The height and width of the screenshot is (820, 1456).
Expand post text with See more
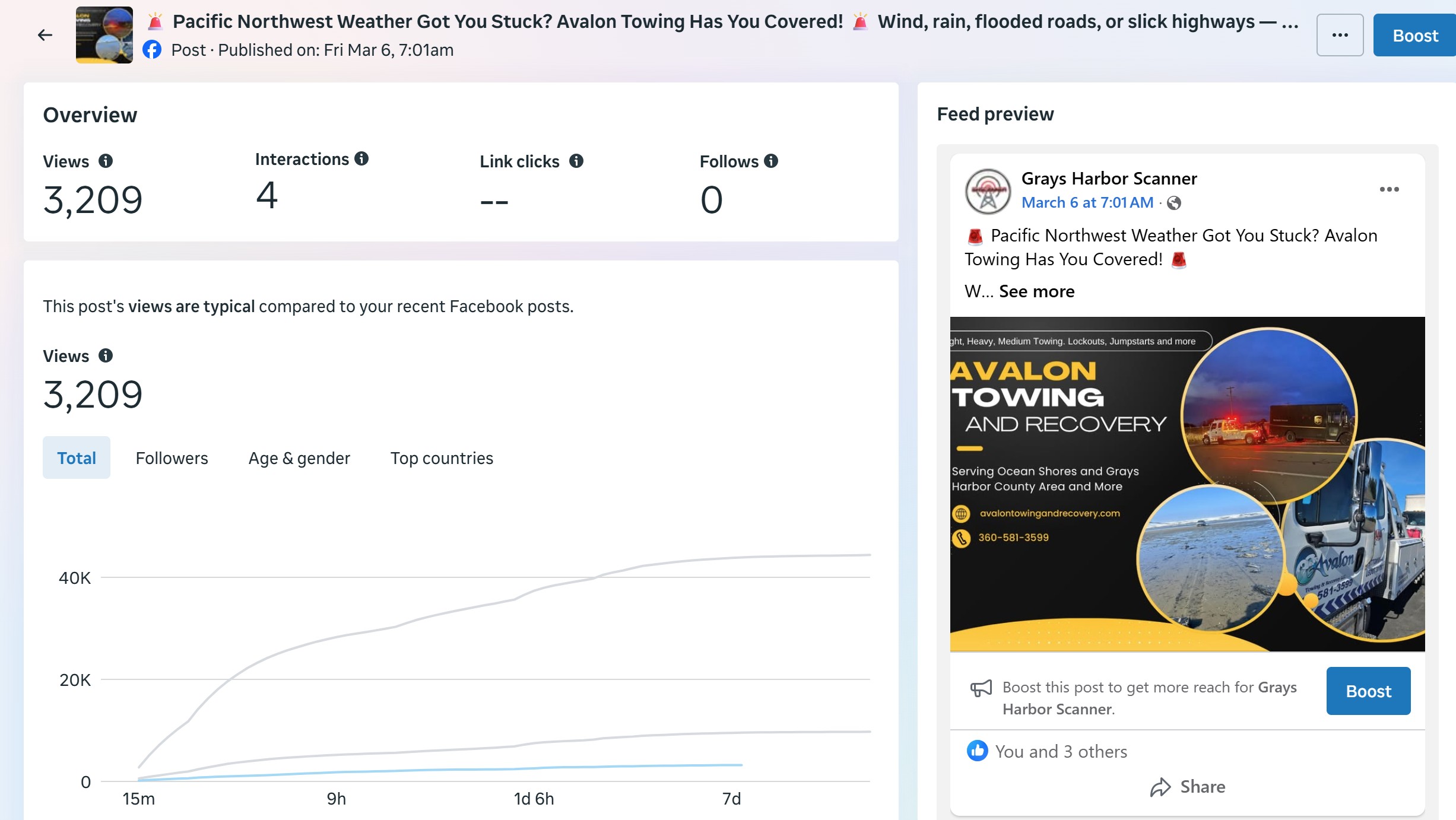point(1036,291)
